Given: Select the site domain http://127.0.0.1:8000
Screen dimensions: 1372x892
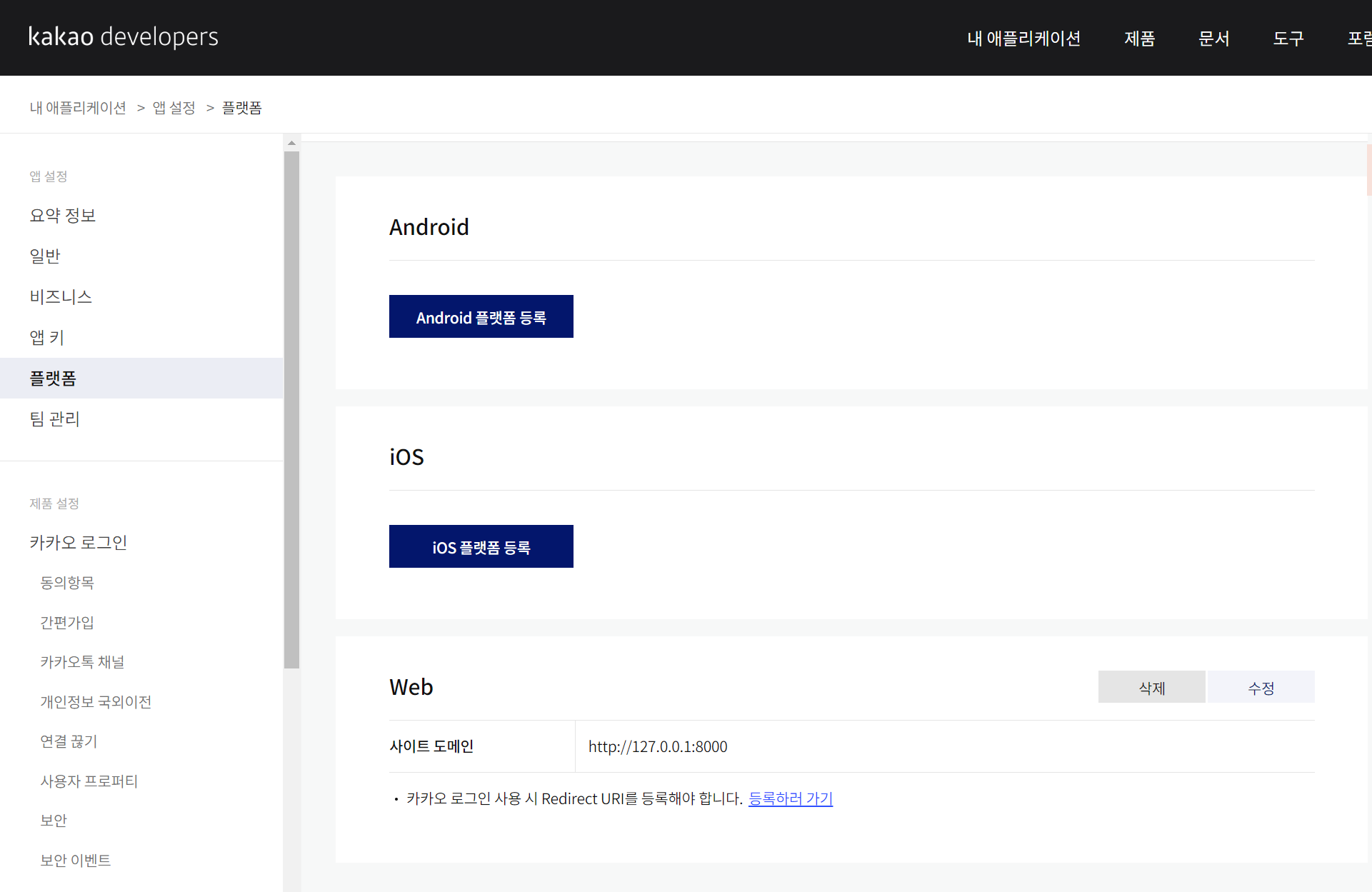Looking at the screenshot, I should click(658, 747).
